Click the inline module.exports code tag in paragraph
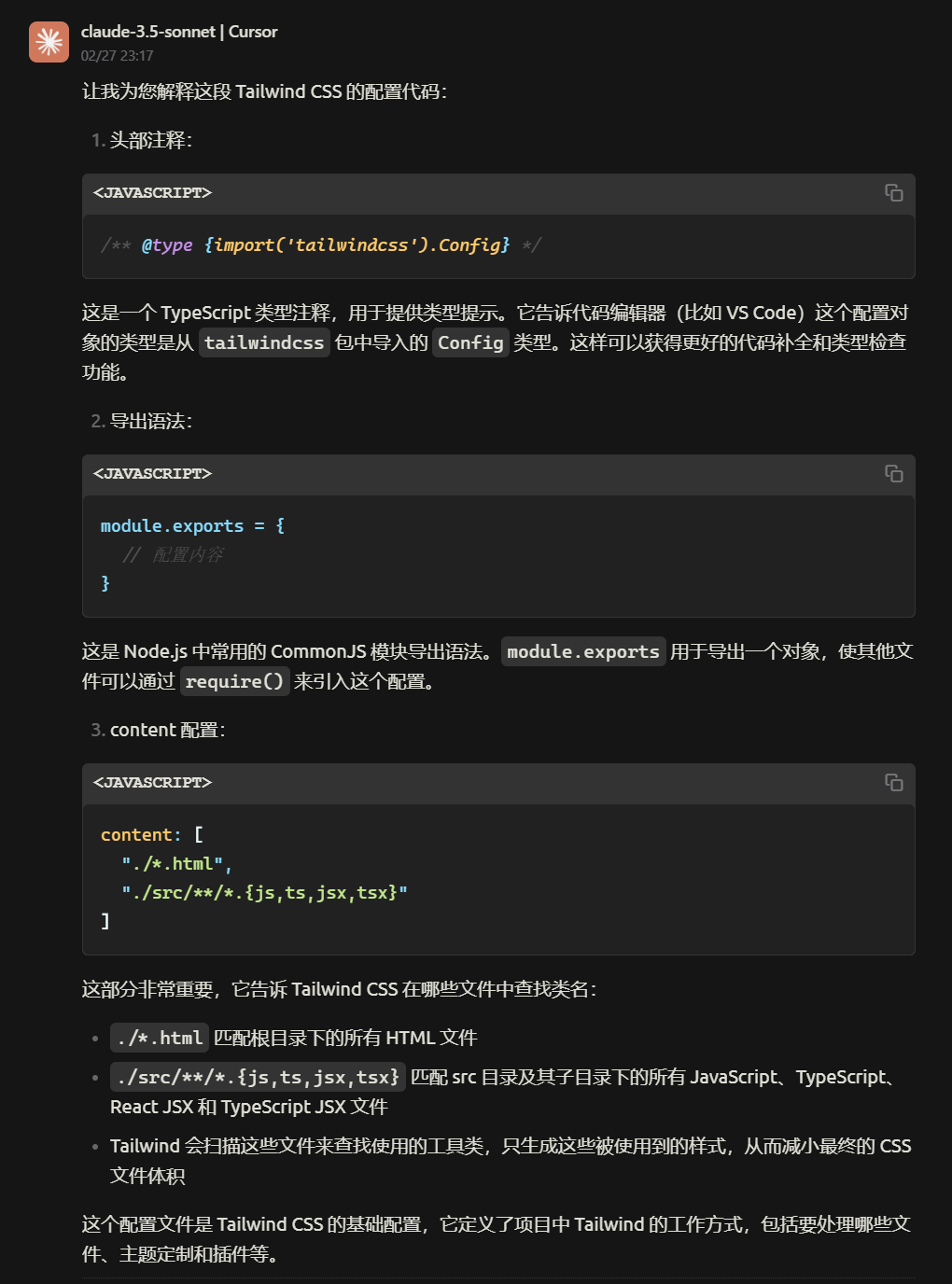The image size is (952, 1284). click(582, 651)
